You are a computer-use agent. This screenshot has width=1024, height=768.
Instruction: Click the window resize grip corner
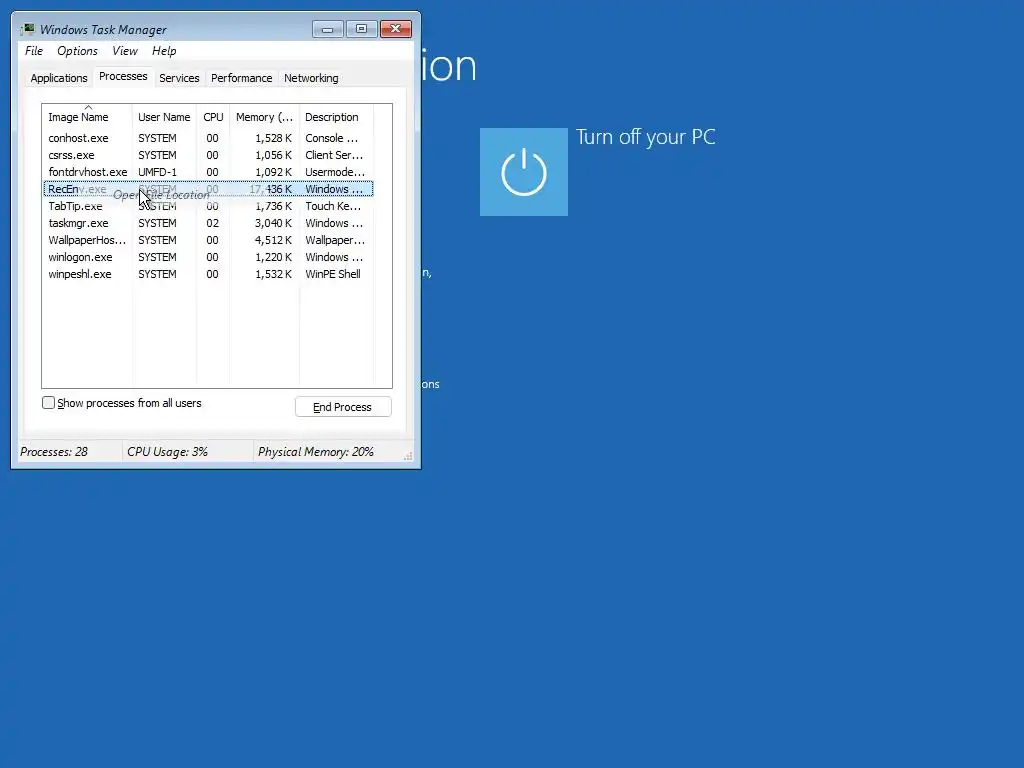tap(408, 456)
